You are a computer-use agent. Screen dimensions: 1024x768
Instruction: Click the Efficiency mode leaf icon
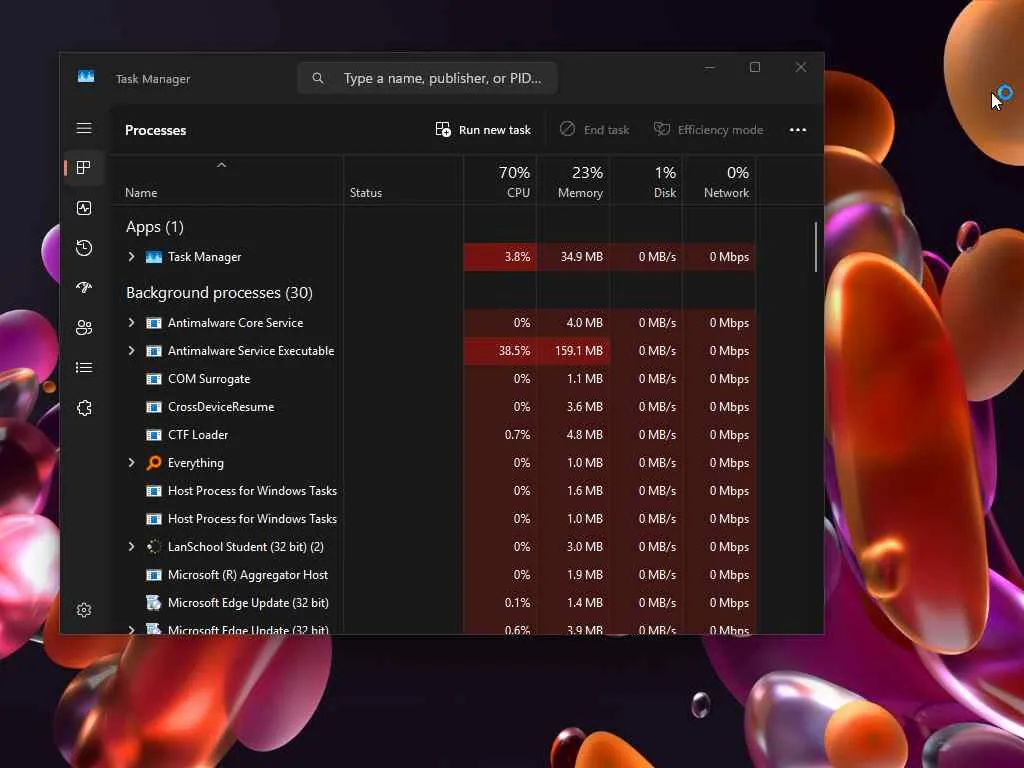(x=662, y=129)
